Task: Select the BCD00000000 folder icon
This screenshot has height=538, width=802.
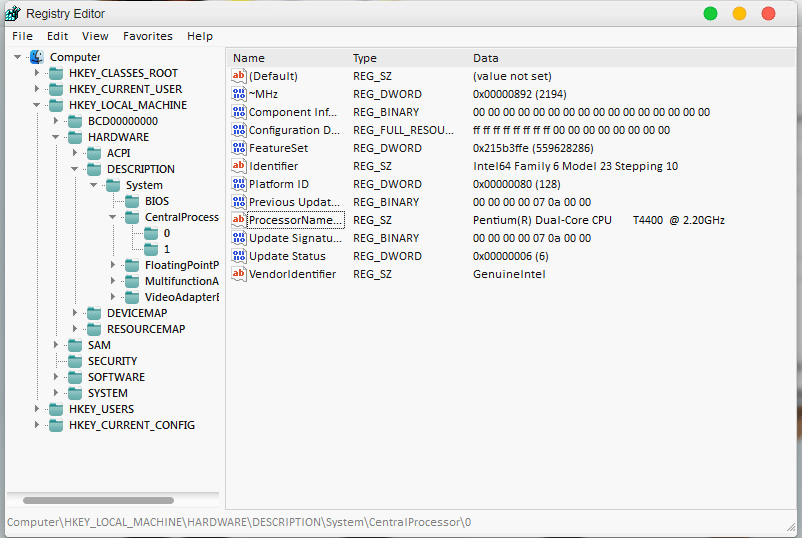Action: (75, 121)
